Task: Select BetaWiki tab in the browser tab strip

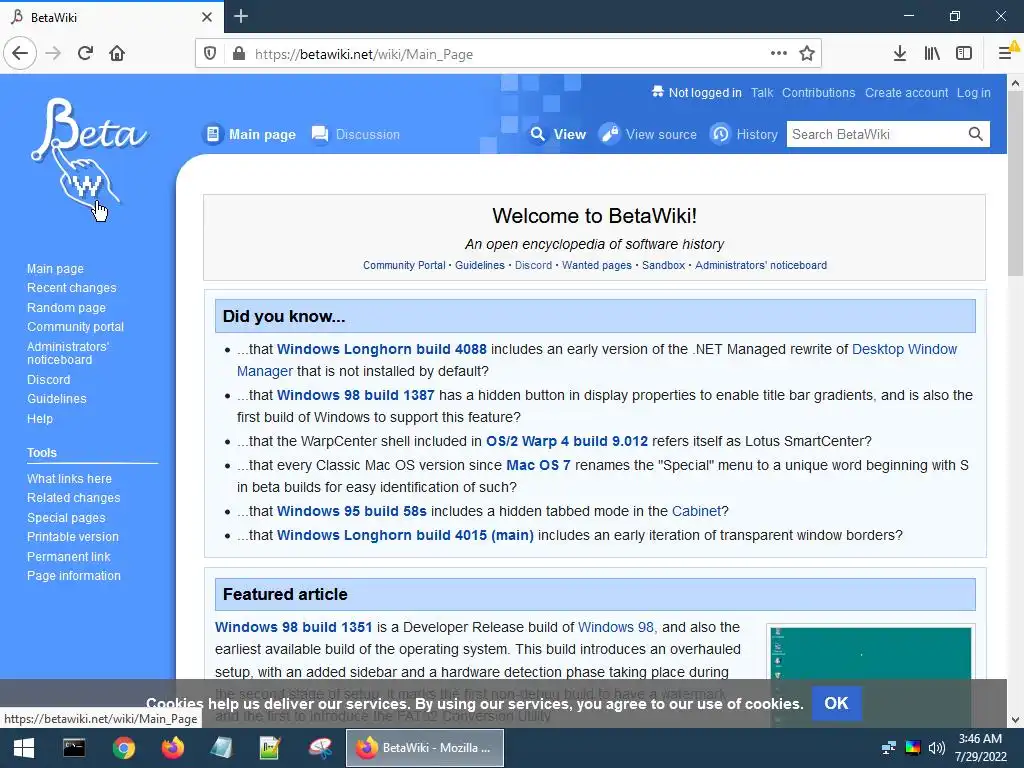Action: click(x=112, y=17)
